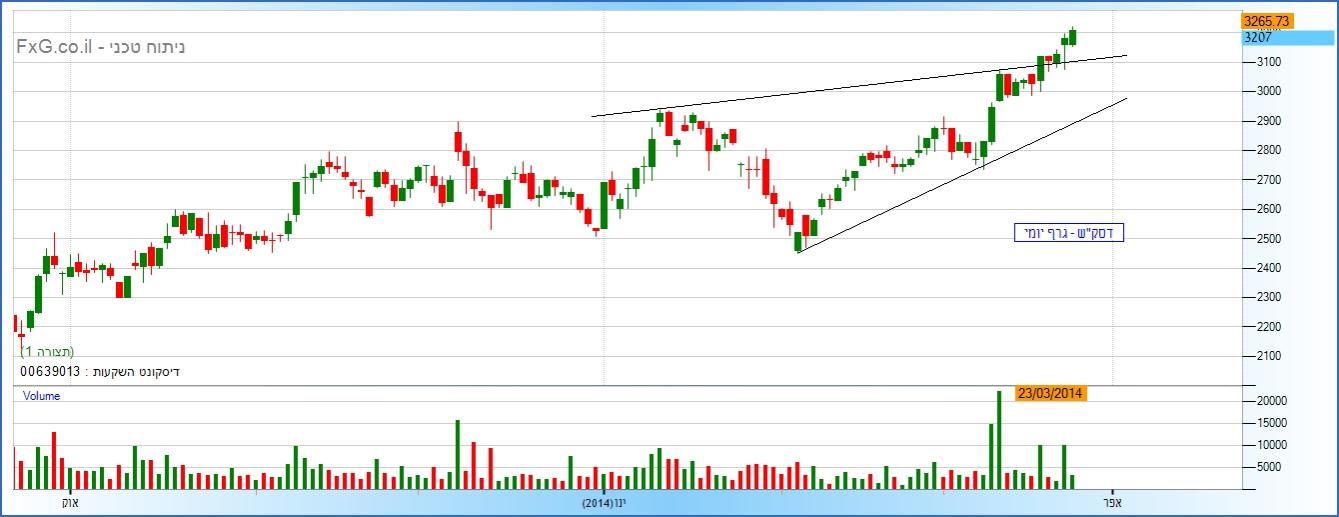
Task: Click the 20000 volume axis value
Action: (1270, 401)
